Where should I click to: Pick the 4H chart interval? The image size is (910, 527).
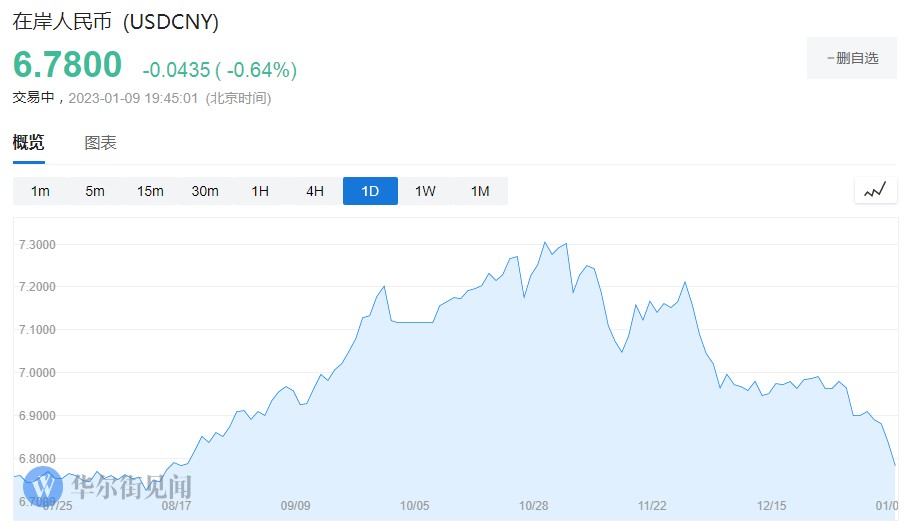point(315,191)
